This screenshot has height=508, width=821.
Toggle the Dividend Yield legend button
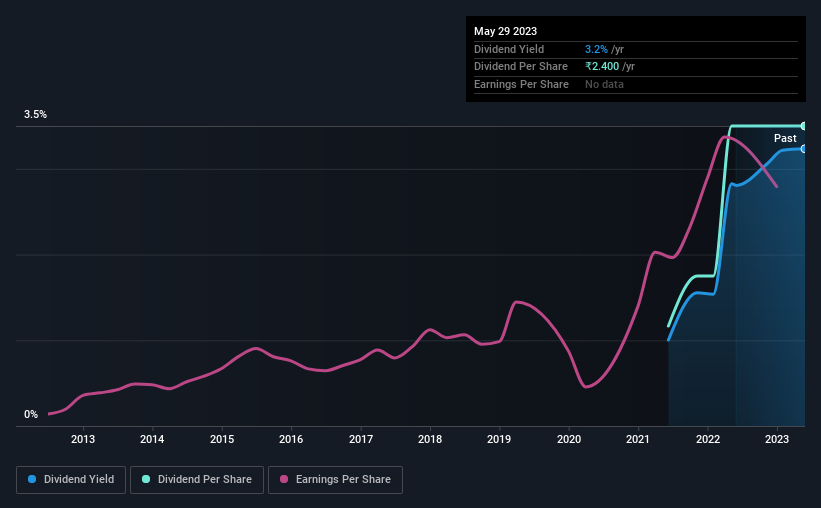(71, 480)
